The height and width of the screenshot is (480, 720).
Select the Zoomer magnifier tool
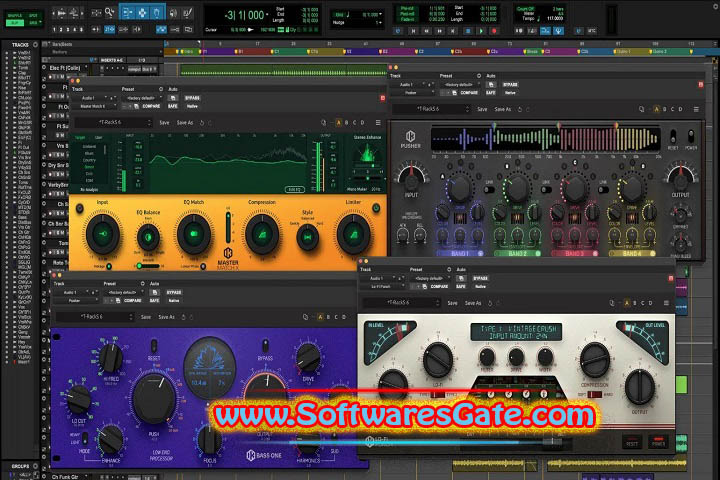109,13
